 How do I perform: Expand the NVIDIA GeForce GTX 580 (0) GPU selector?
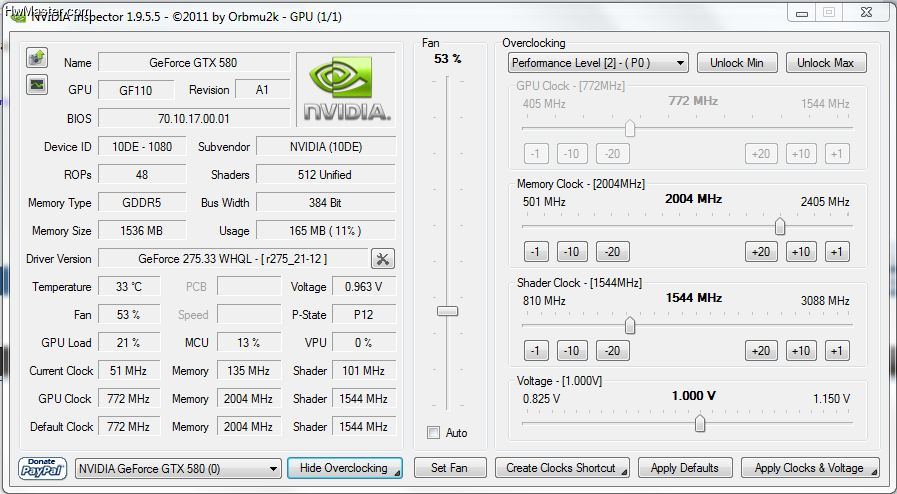(178, 469)
